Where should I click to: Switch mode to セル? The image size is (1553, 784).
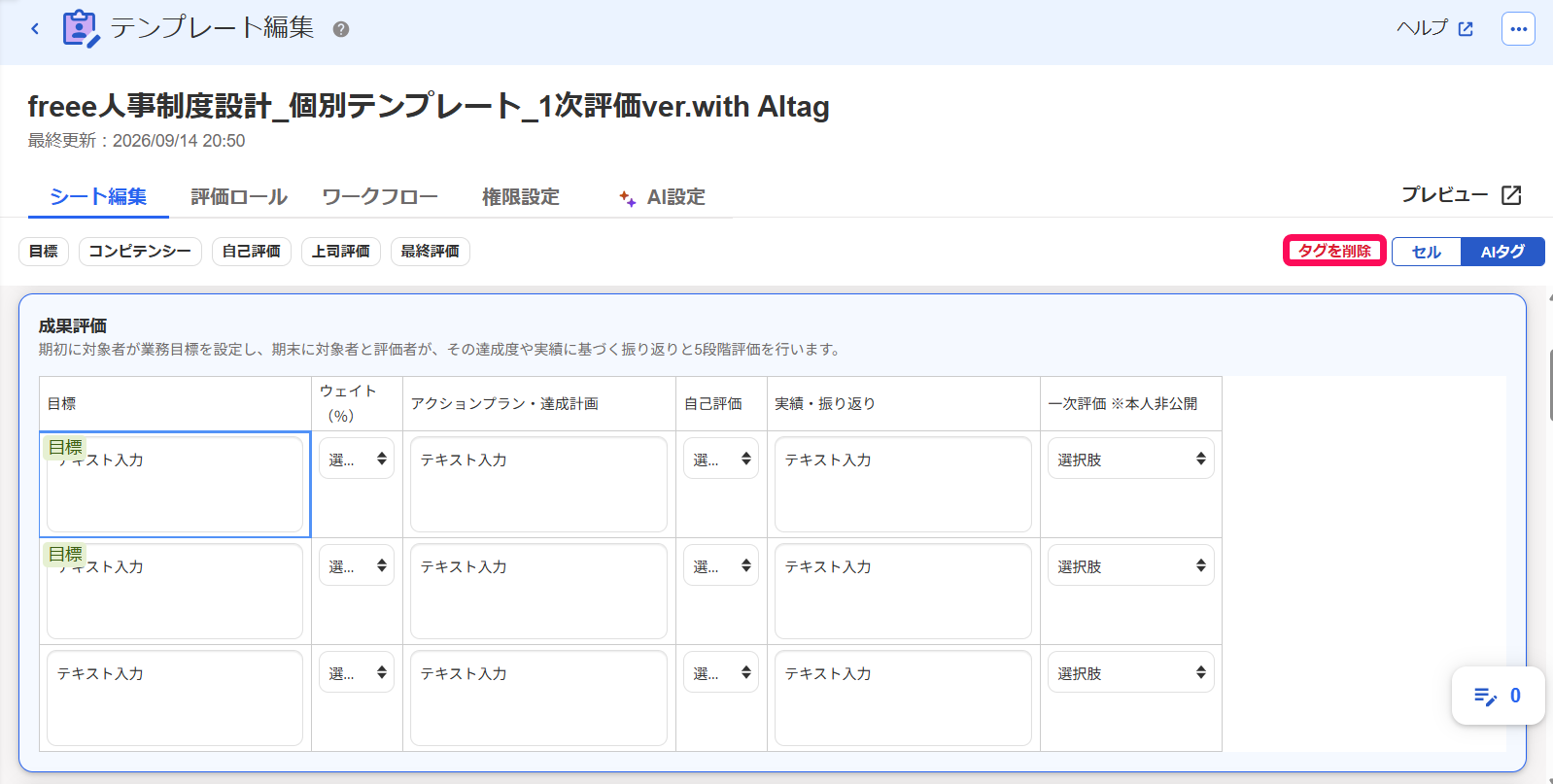[1427, 252]
